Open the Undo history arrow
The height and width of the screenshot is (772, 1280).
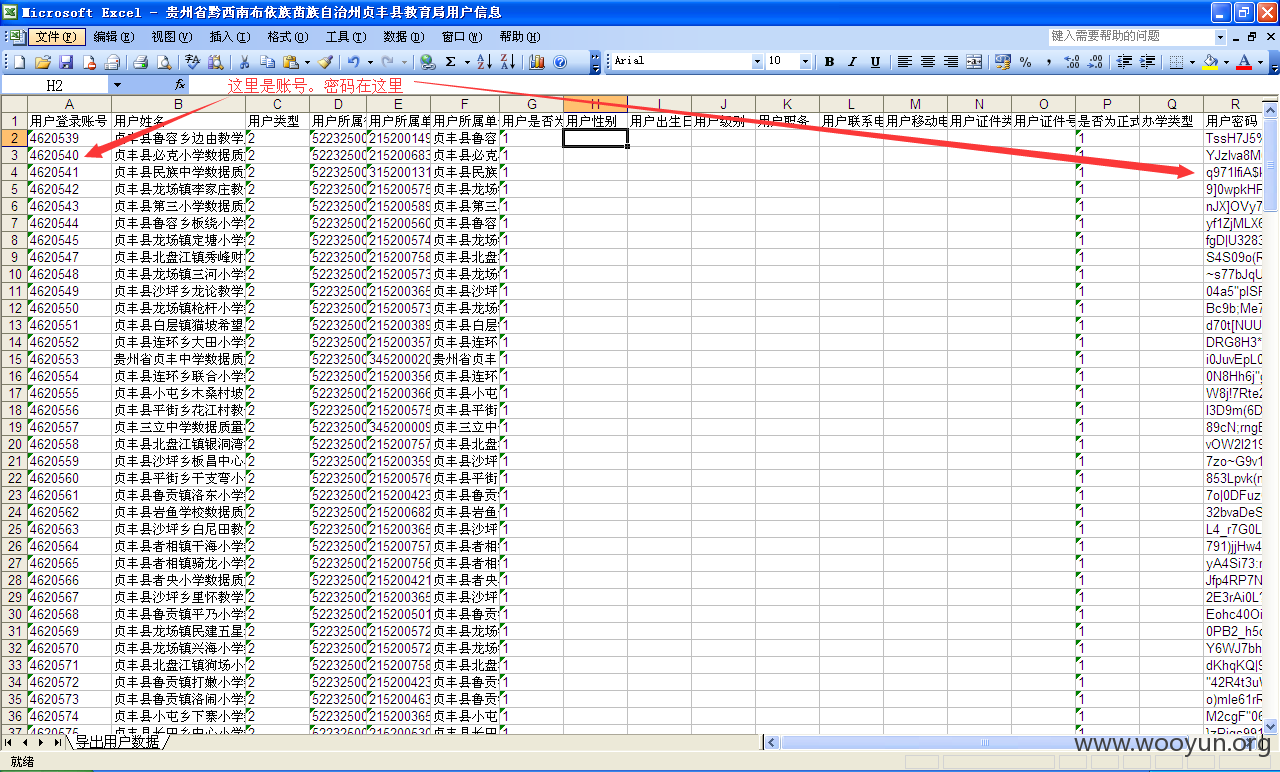pos(369,62)
